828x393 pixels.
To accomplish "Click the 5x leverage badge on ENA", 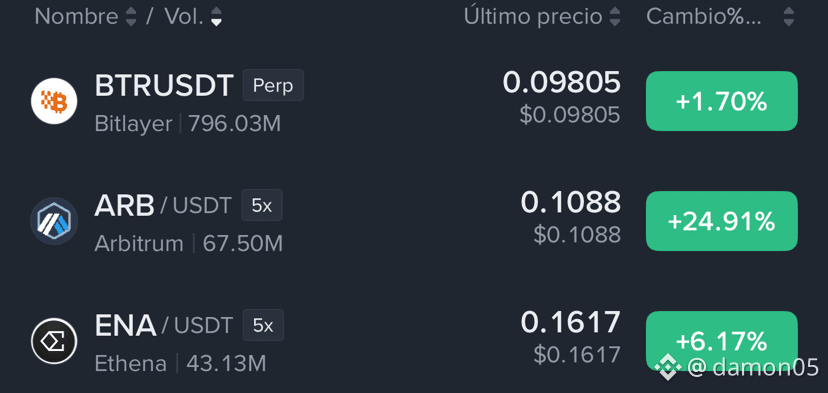I will (x=263, y=325).
